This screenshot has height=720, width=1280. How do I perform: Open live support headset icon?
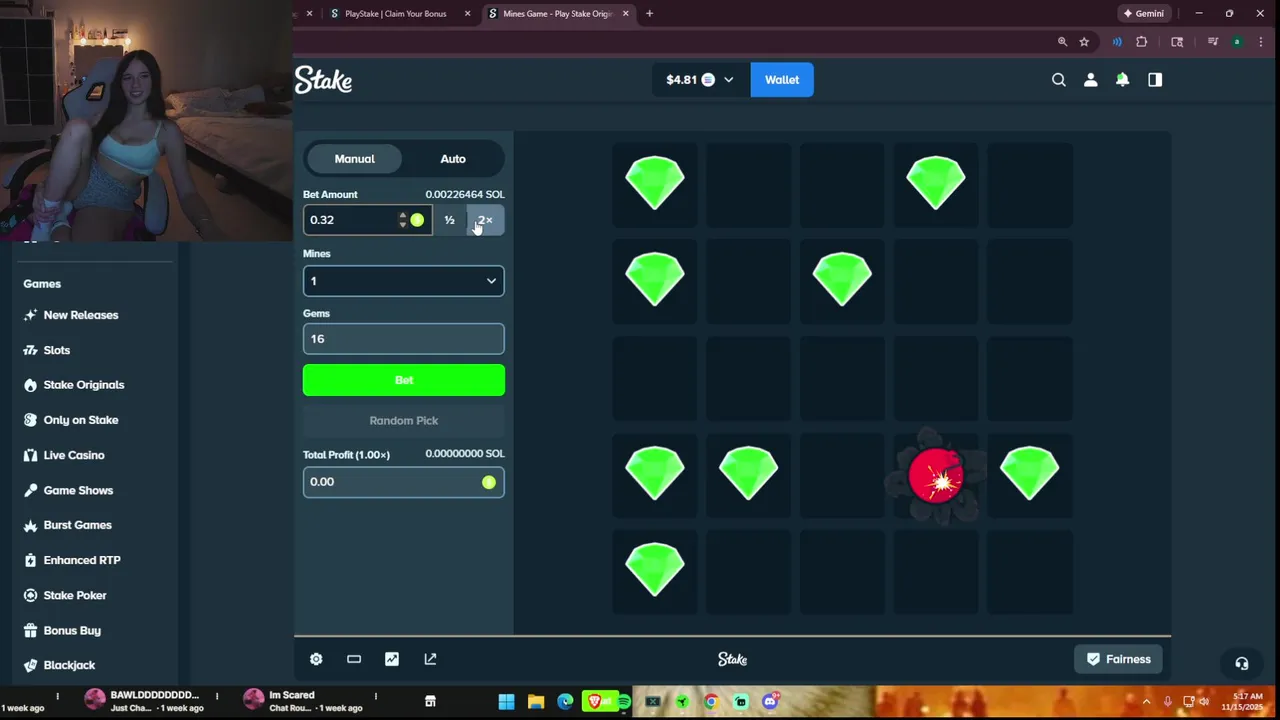pyautogui.click(x=1241, y=663)
